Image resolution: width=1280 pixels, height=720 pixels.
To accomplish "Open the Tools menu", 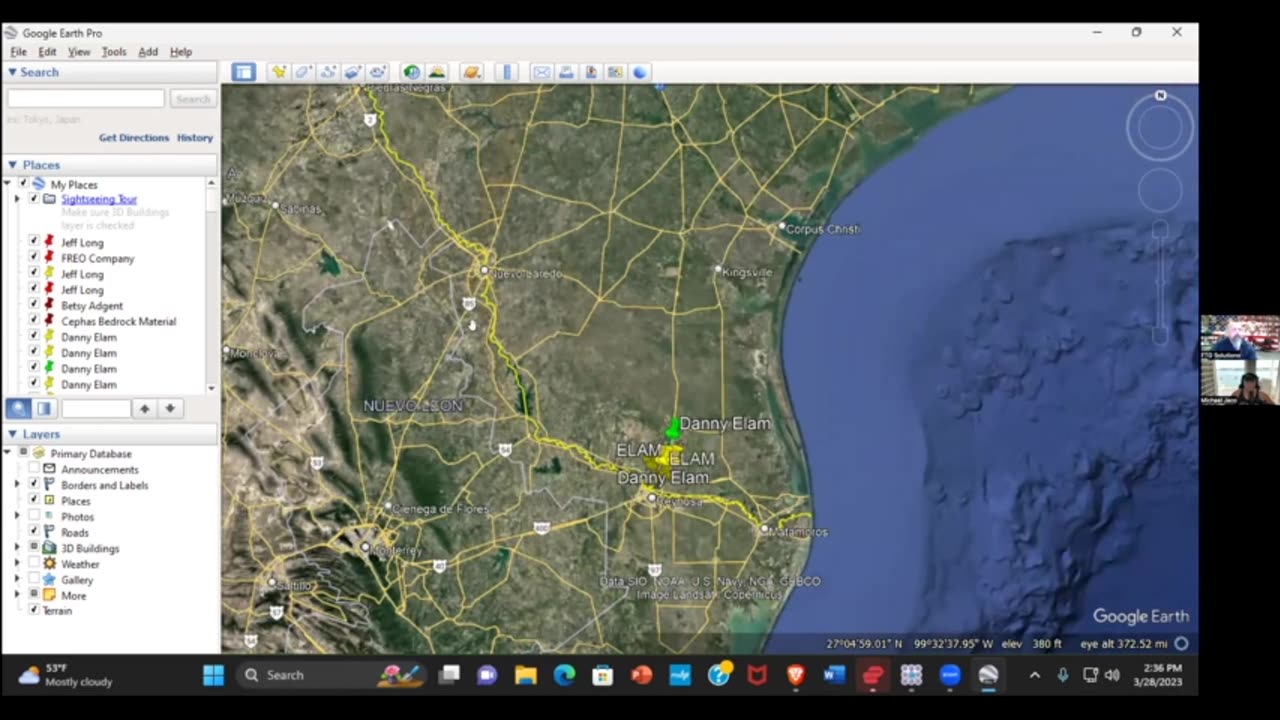I will tap(114, 52).
